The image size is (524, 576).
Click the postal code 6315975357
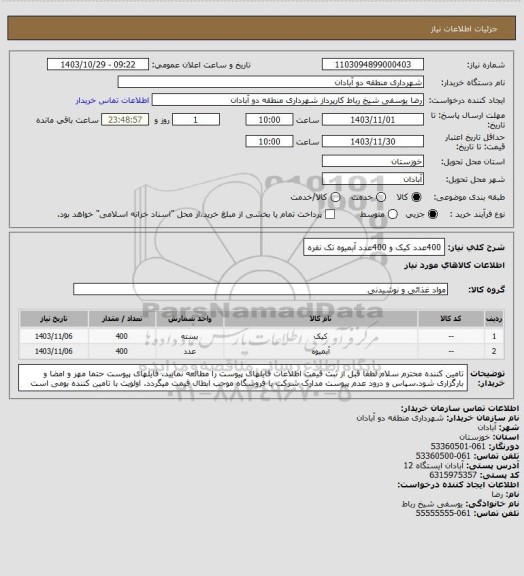453,475
